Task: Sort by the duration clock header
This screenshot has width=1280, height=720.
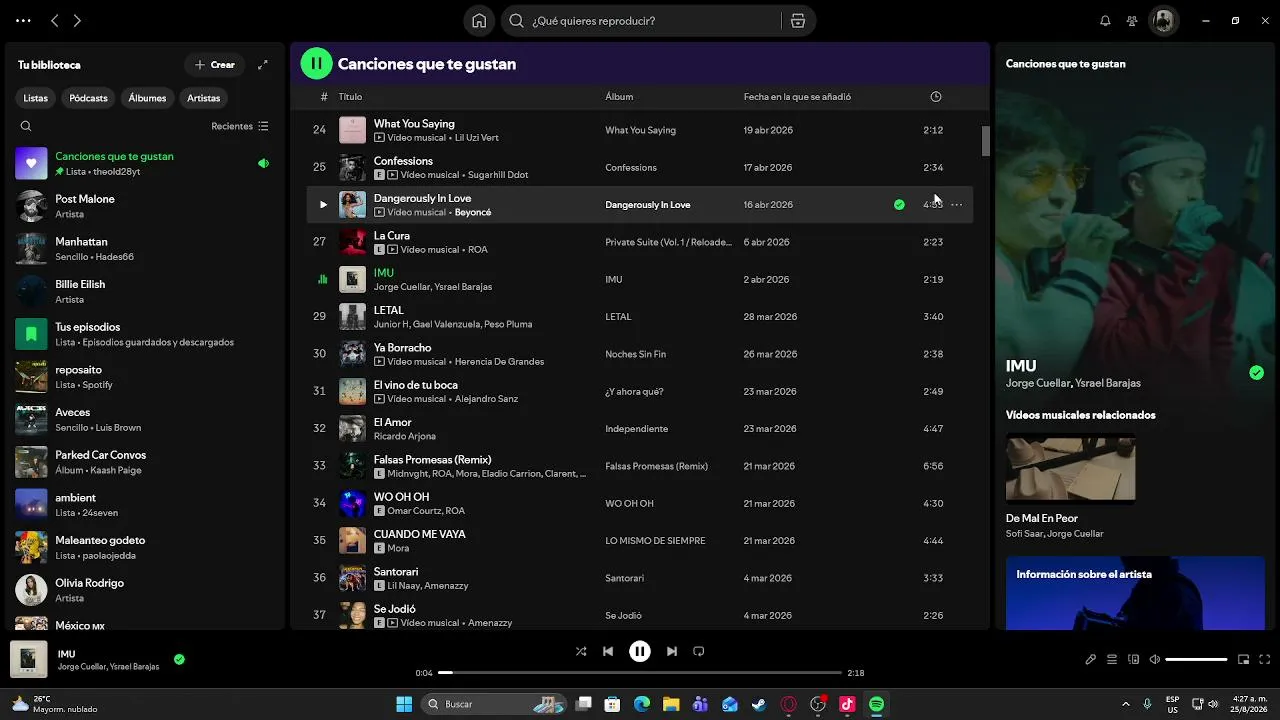Action: 936,97
